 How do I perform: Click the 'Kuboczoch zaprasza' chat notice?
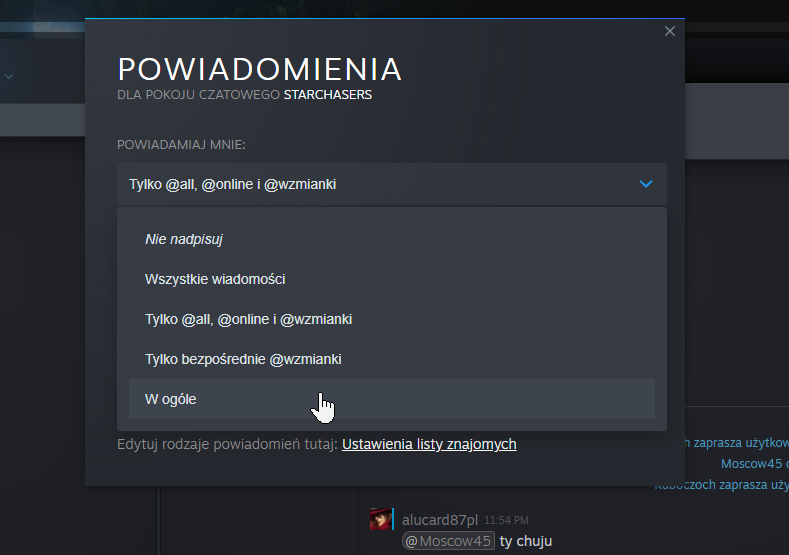click(x=722, y=485)
